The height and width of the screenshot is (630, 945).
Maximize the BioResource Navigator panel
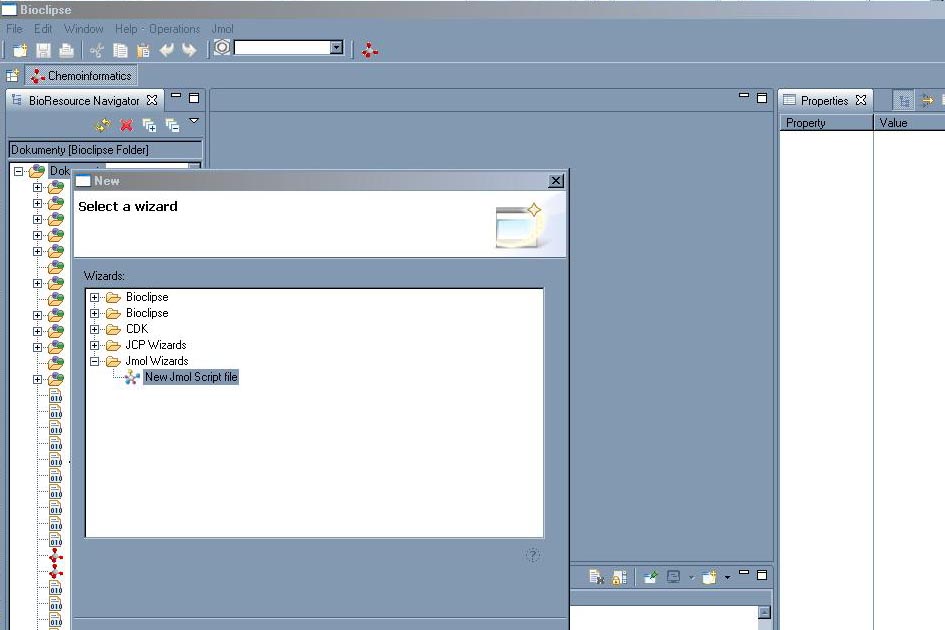tap(194, 98)
